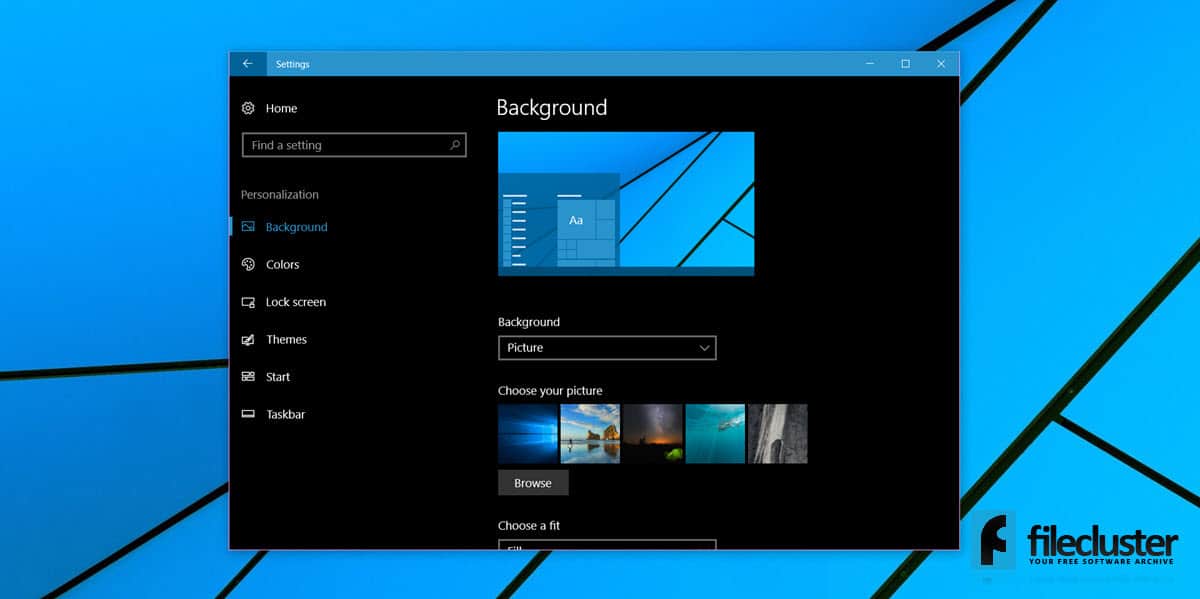Screen dimensions: 1200x599
Task: Open Home in Settings sidebar
Action: (281, 108)
